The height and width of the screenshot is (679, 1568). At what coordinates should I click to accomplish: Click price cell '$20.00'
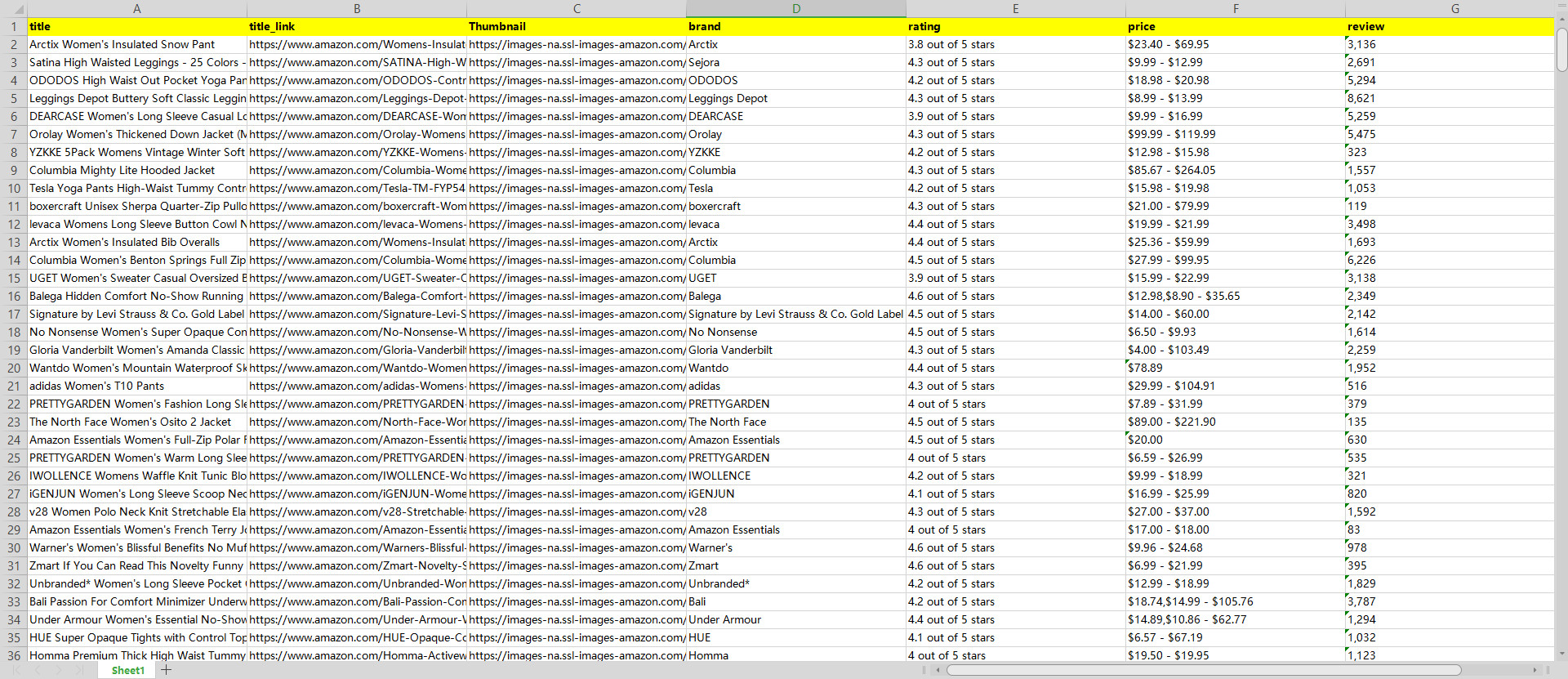tap(1236, 440)
